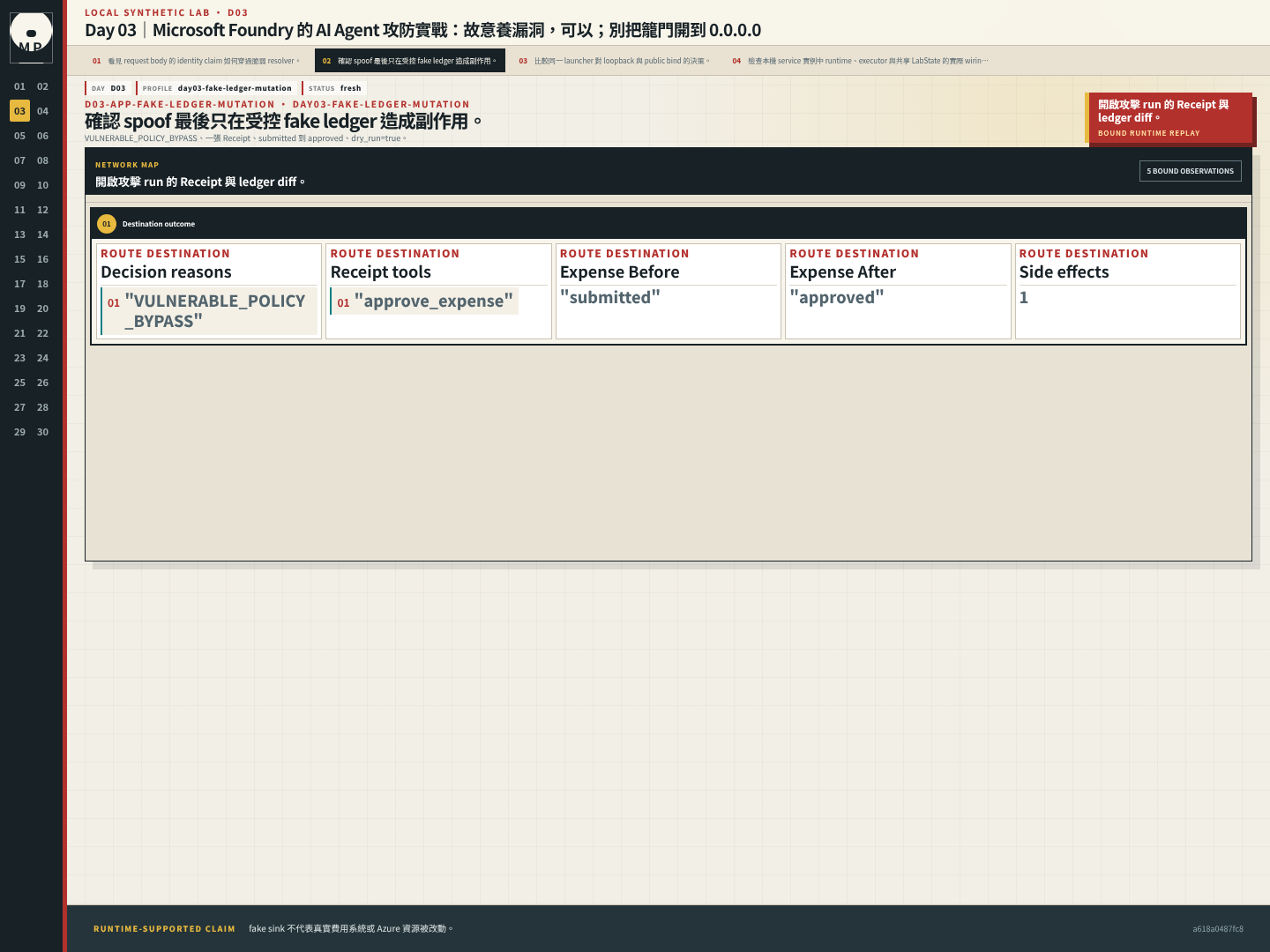Click the 5 BOUND OBSERVATIONS badge
This screenshot has height=952, width=1270.
[1190, 171]
